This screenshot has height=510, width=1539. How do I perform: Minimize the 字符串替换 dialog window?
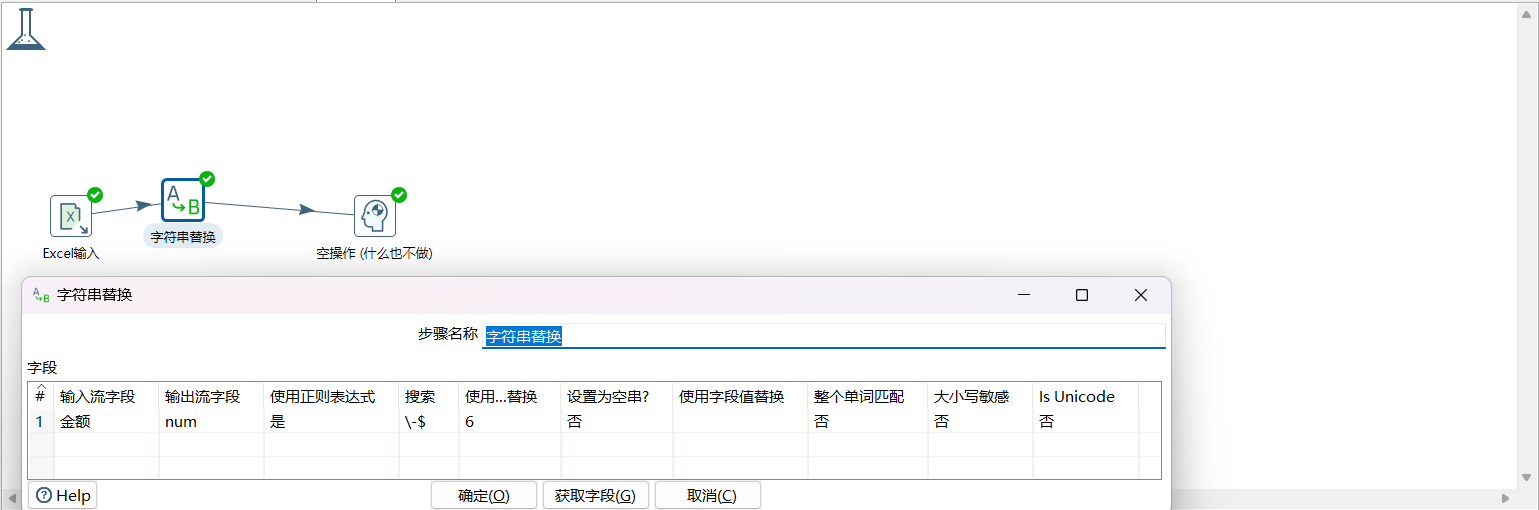(1024, 295)
